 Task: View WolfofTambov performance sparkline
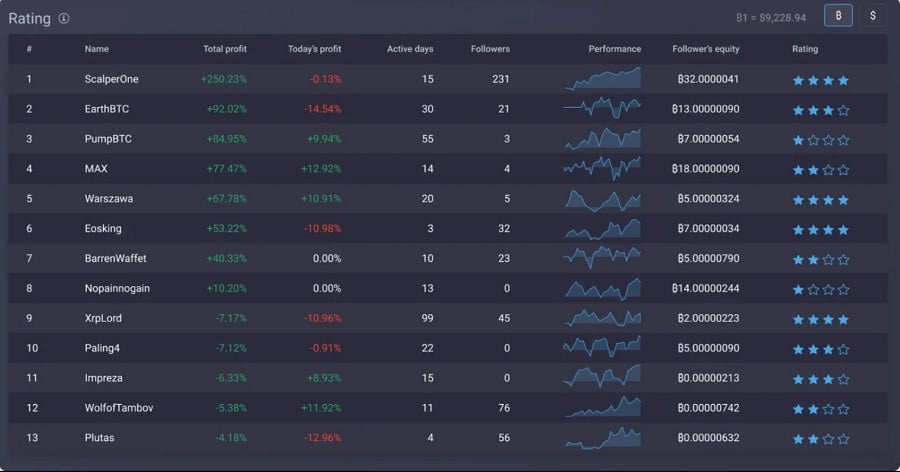pos(602,407)
